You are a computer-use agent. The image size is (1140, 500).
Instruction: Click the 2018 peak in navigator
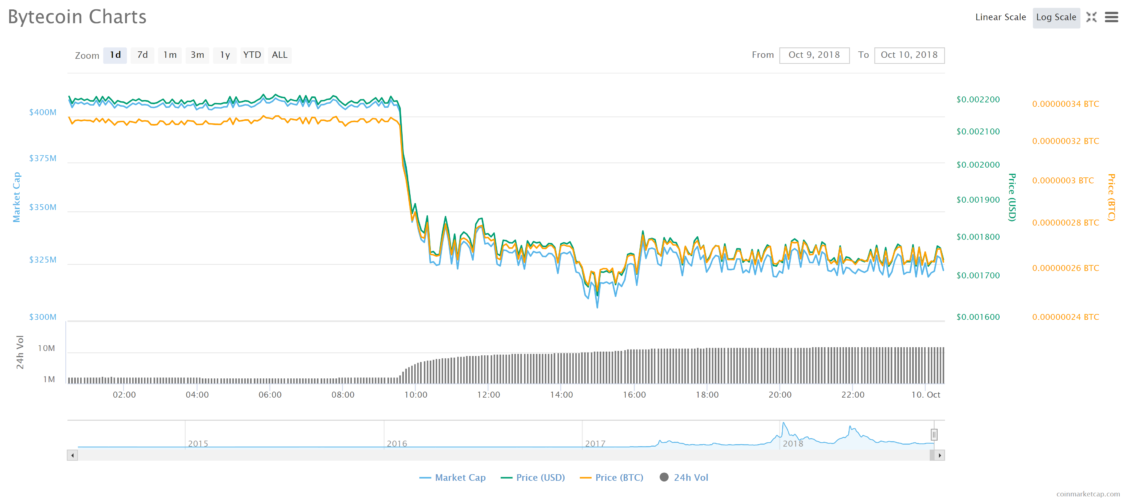pyautogui.click(x=784, y=424)
